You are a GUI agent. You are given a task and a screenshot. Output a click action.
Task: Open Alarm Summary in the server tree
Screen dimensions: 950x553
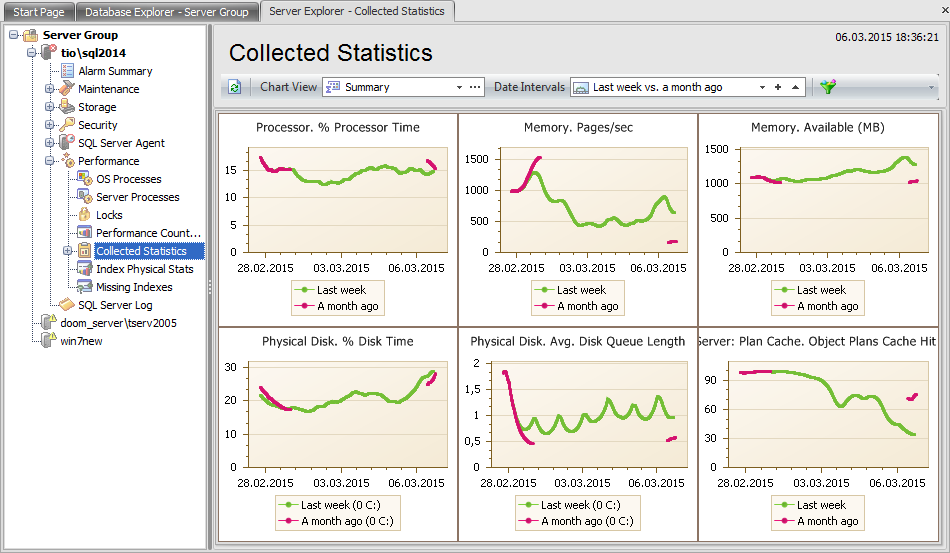click(114, 71)
